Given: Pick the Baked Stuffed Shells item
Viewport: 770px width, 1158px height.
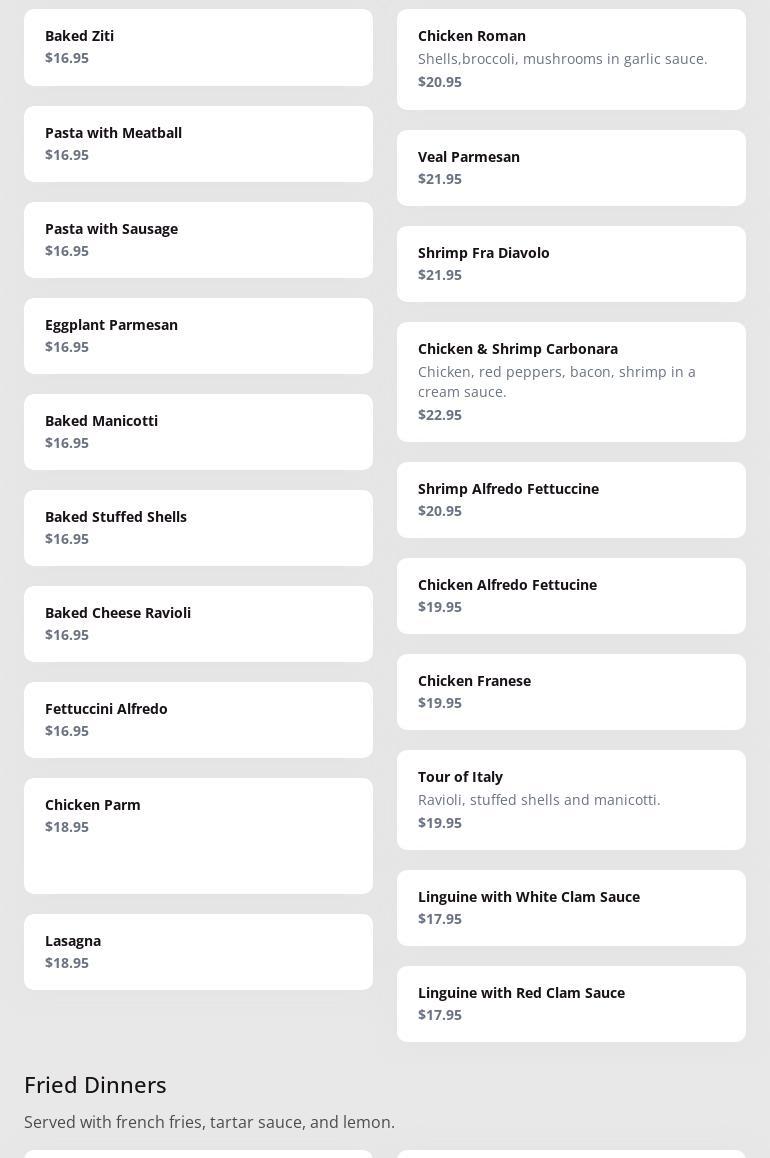Looking at the screenshot, I should pos(198,528).
